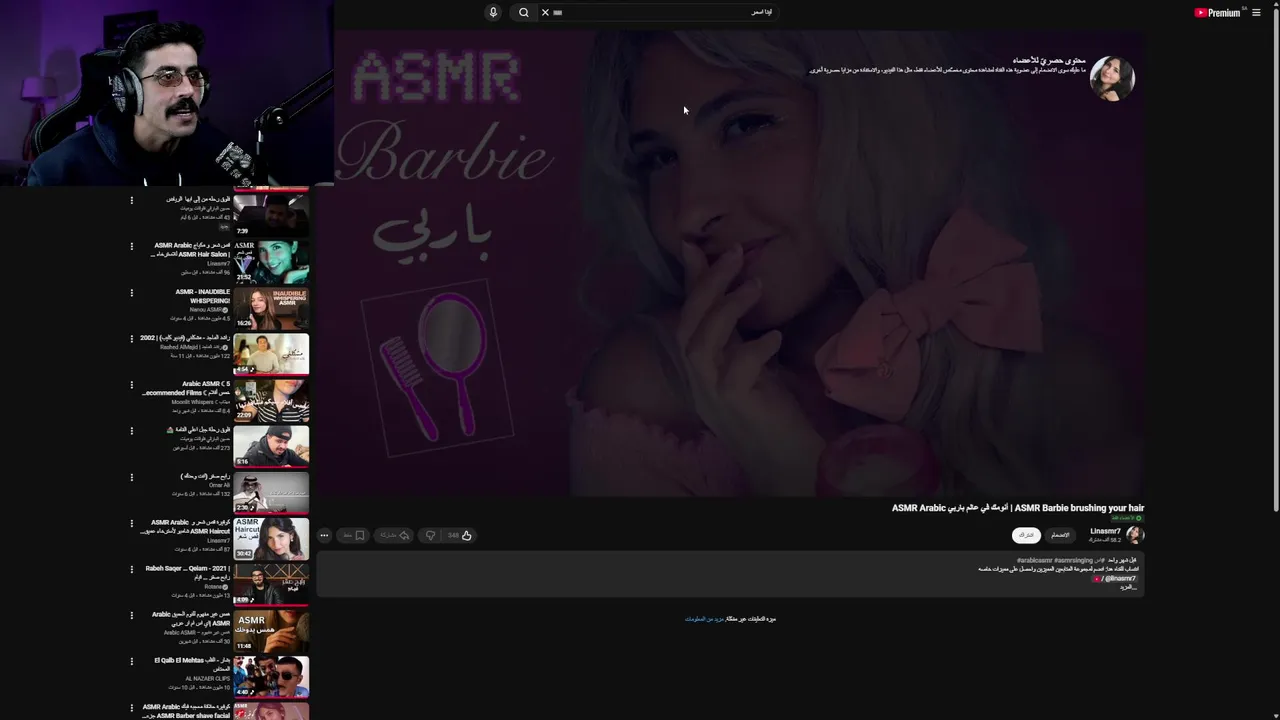Open options menu for Omar Ali video
Screen dimensions: 1280x720
click(x=131, y=477)
